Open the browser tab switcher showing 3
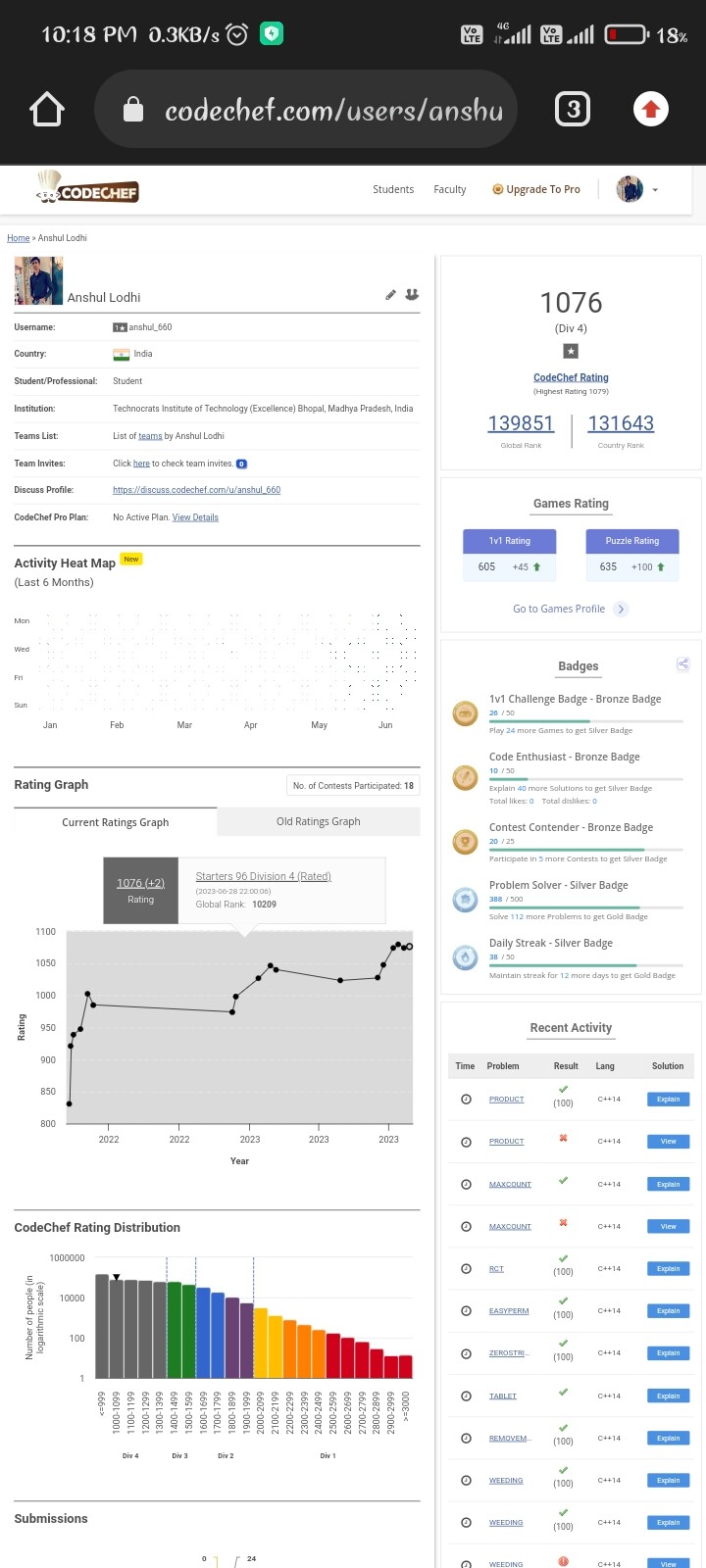This screenshot has height=1568, width=706. pyautogui.click(x=573, y=109)
